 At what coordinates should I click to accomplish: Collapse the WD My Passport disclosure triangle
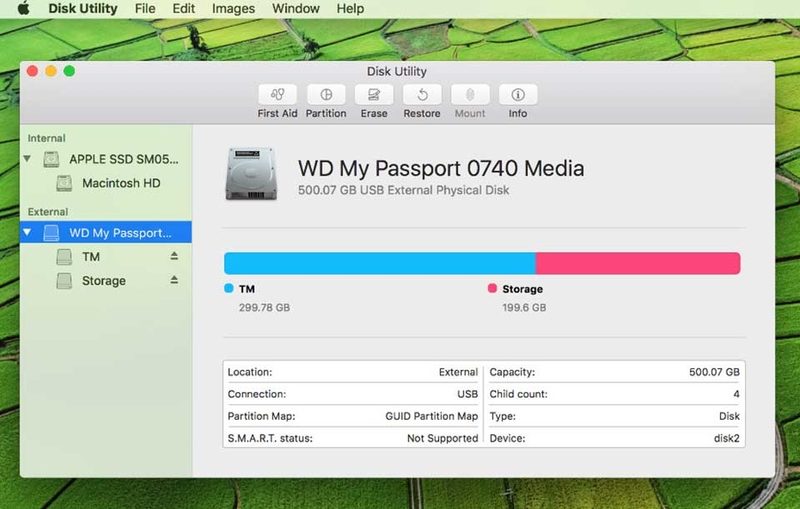pos(28,232)
